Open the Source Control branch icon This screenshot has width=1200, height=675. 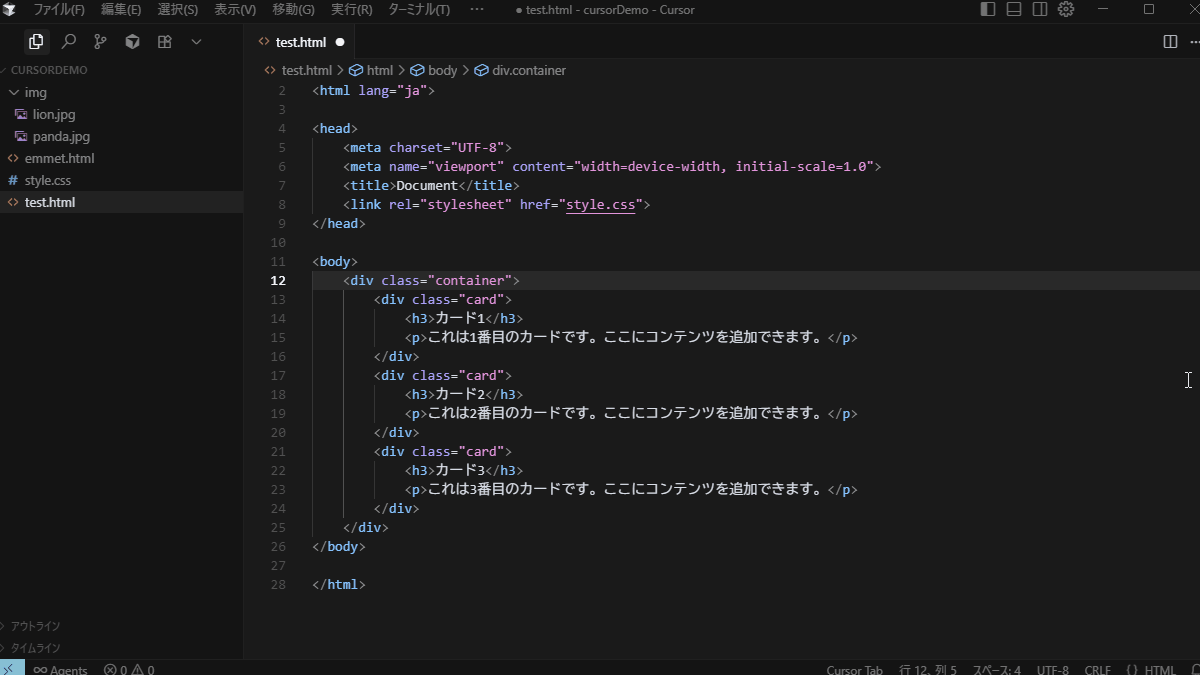tap(100, 42)
